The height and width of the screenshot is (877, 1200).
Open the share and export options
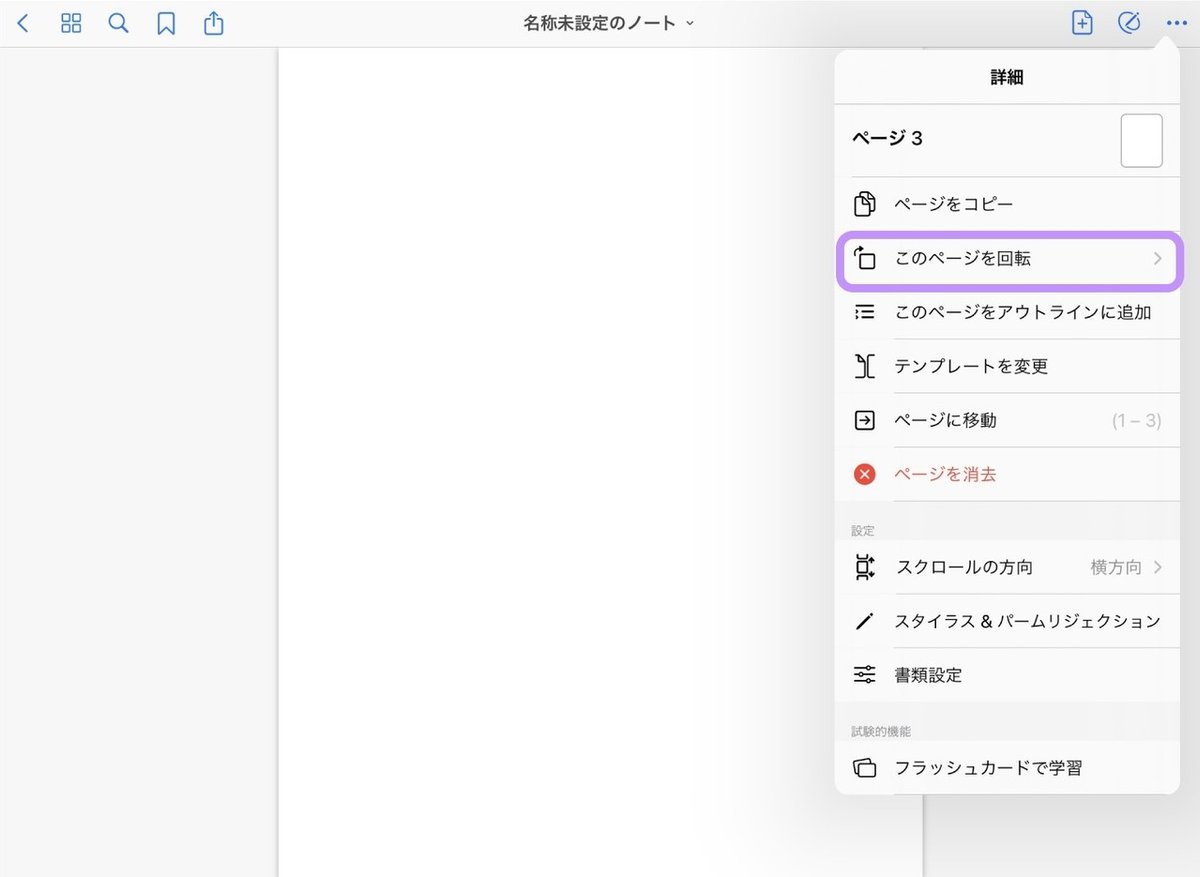pos(213,23)
